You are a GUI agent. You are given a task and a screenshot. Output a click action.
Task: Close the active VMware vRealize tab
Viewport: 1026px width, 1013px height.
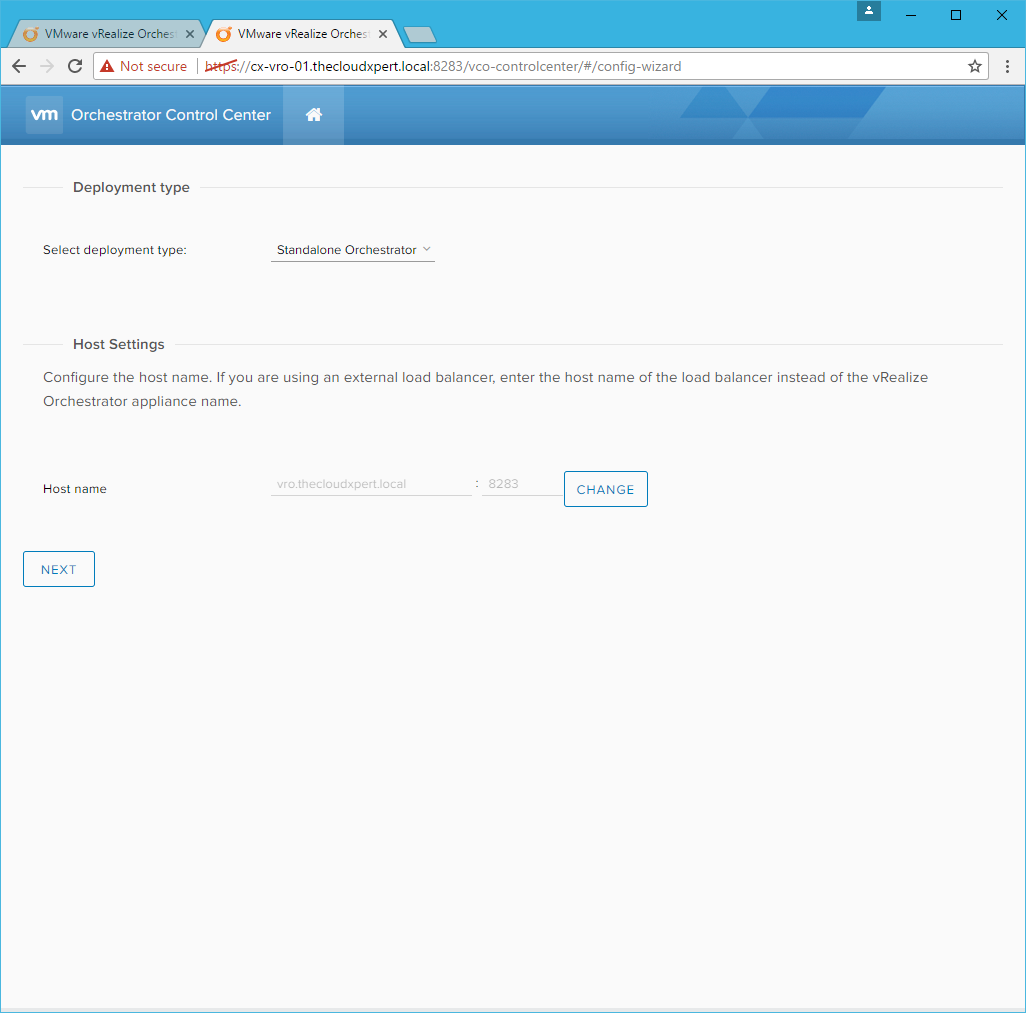pos(383,34)
